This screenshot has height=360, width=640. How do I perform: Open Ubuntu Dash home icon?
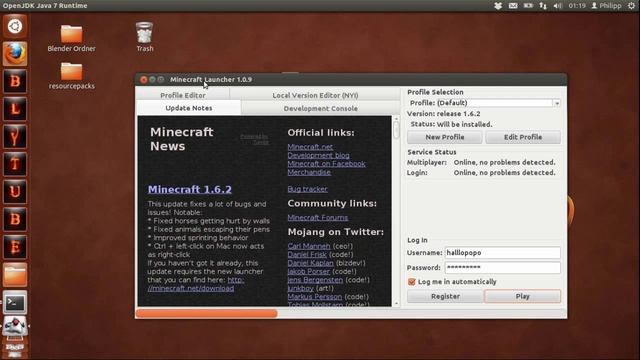(15, 26)
